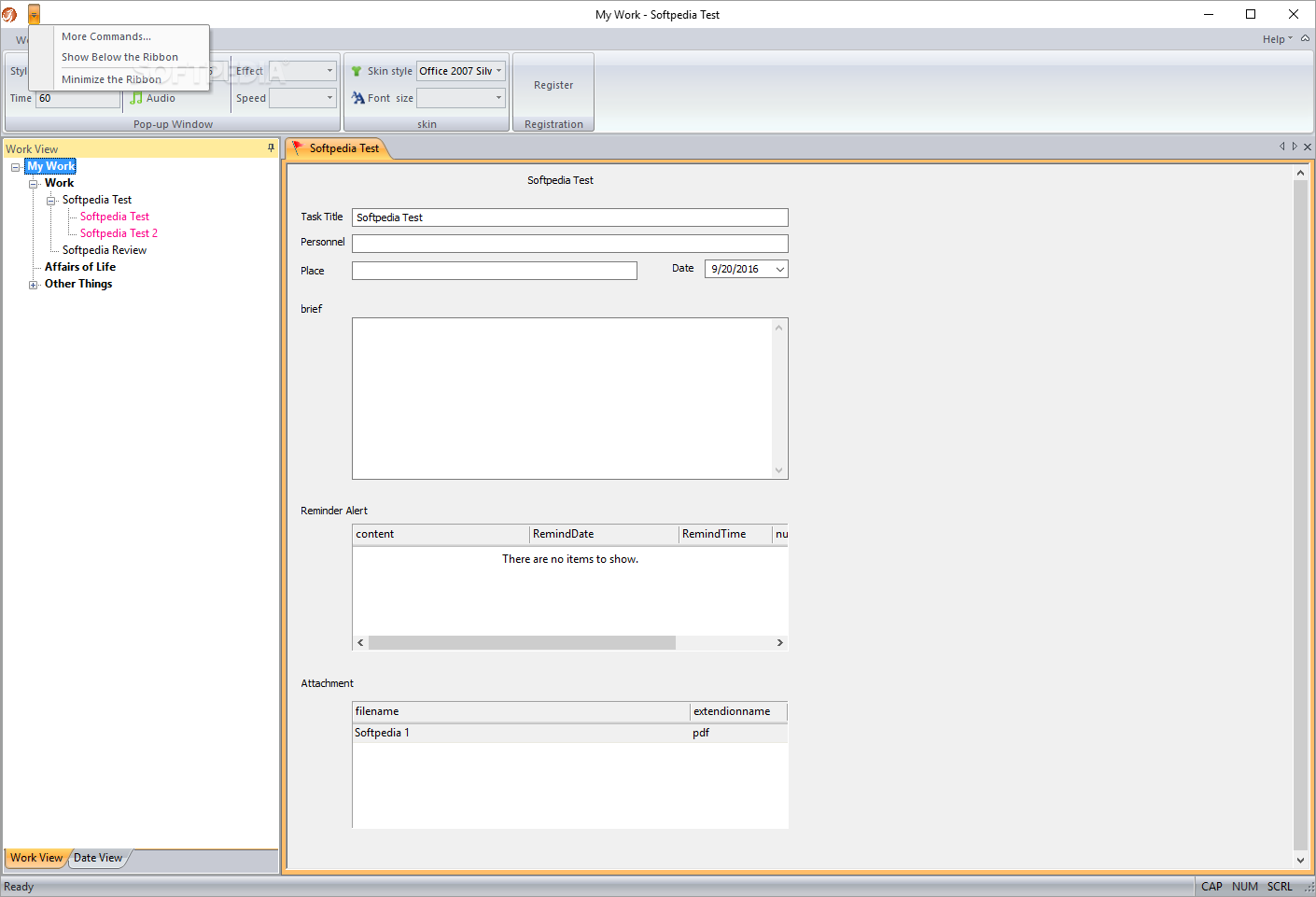
Task: Collapse the My Work root node
Action: pos(16,167)
